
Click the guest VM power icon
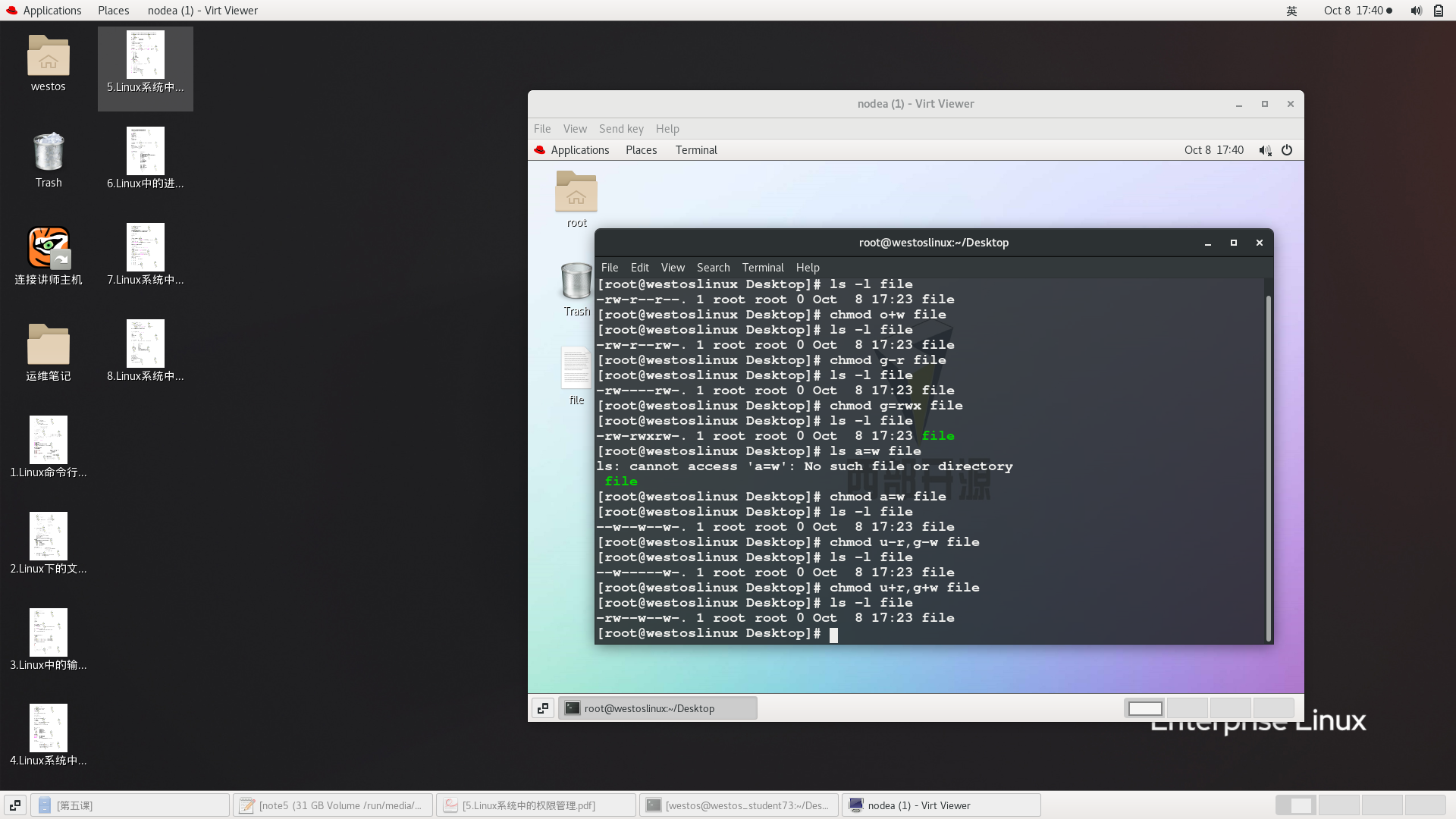(x=1287, y=150)
